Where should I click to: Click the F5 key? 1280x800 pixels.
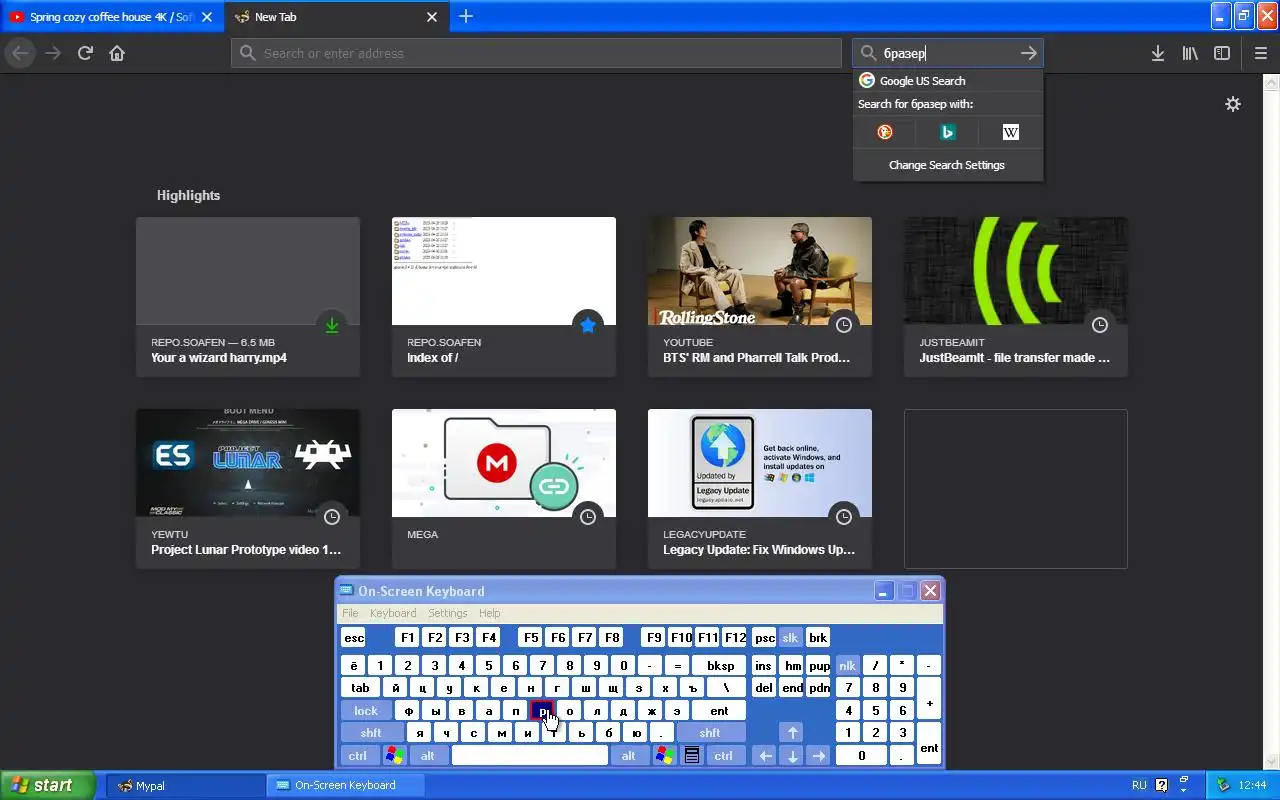tap(531, 638)
